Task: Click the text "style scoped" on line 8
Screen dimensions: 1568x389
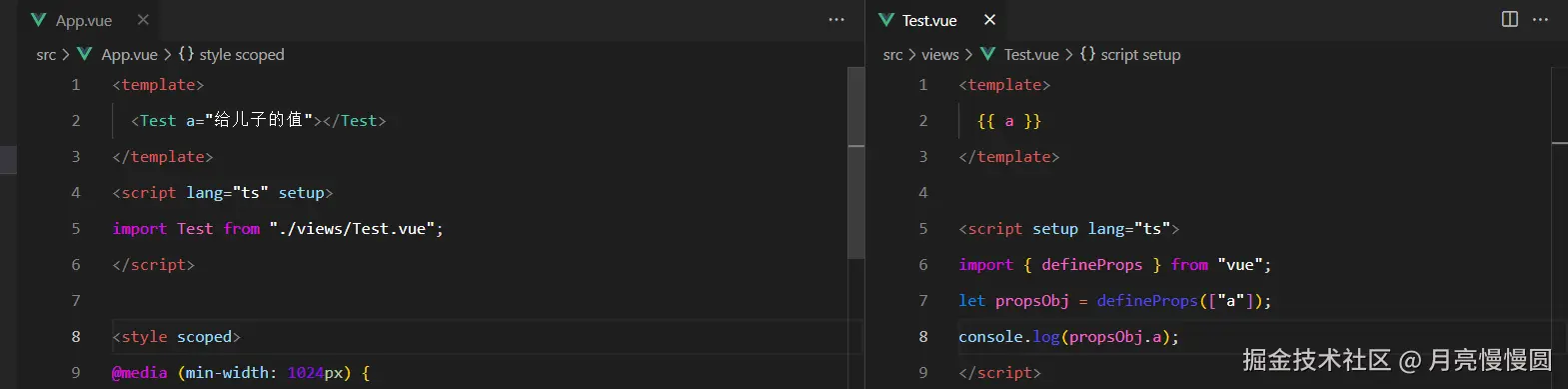Action: 176,337
